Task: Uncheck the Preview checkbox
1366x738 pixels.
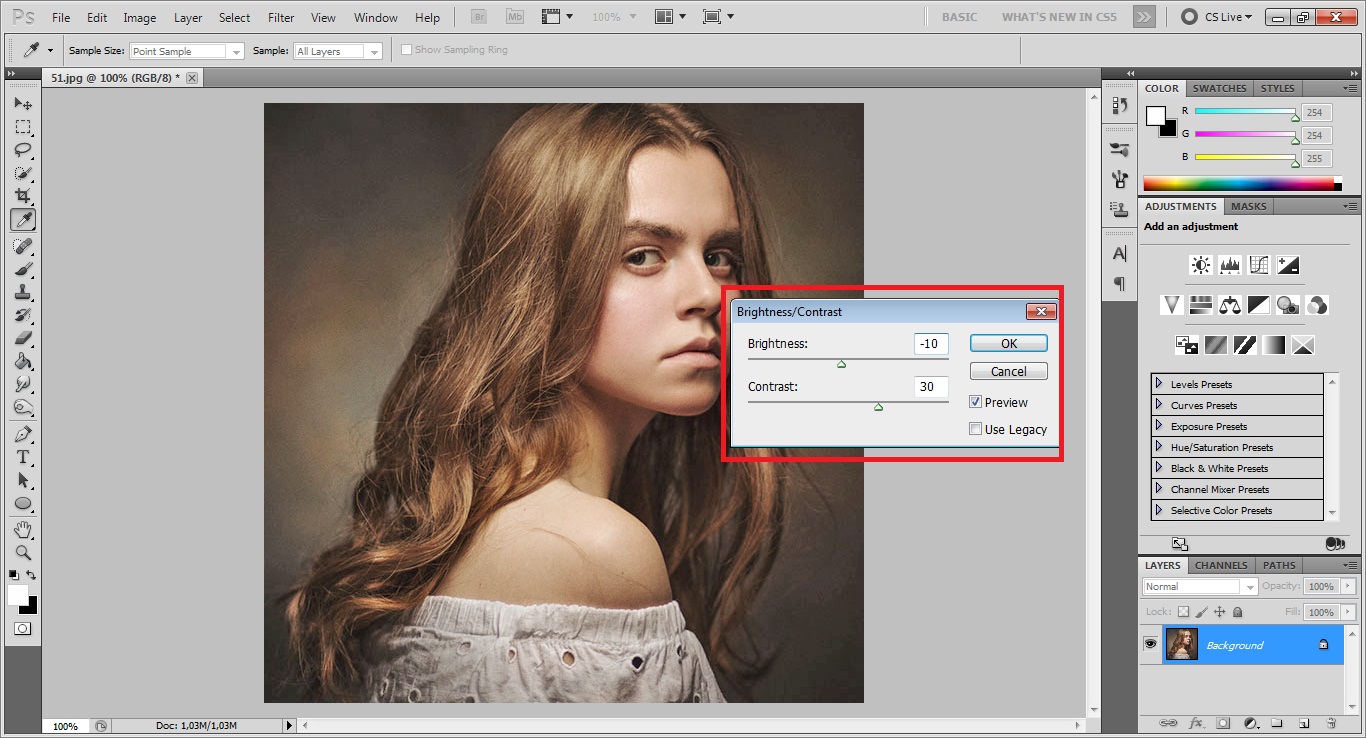Action: click(976, 402)
